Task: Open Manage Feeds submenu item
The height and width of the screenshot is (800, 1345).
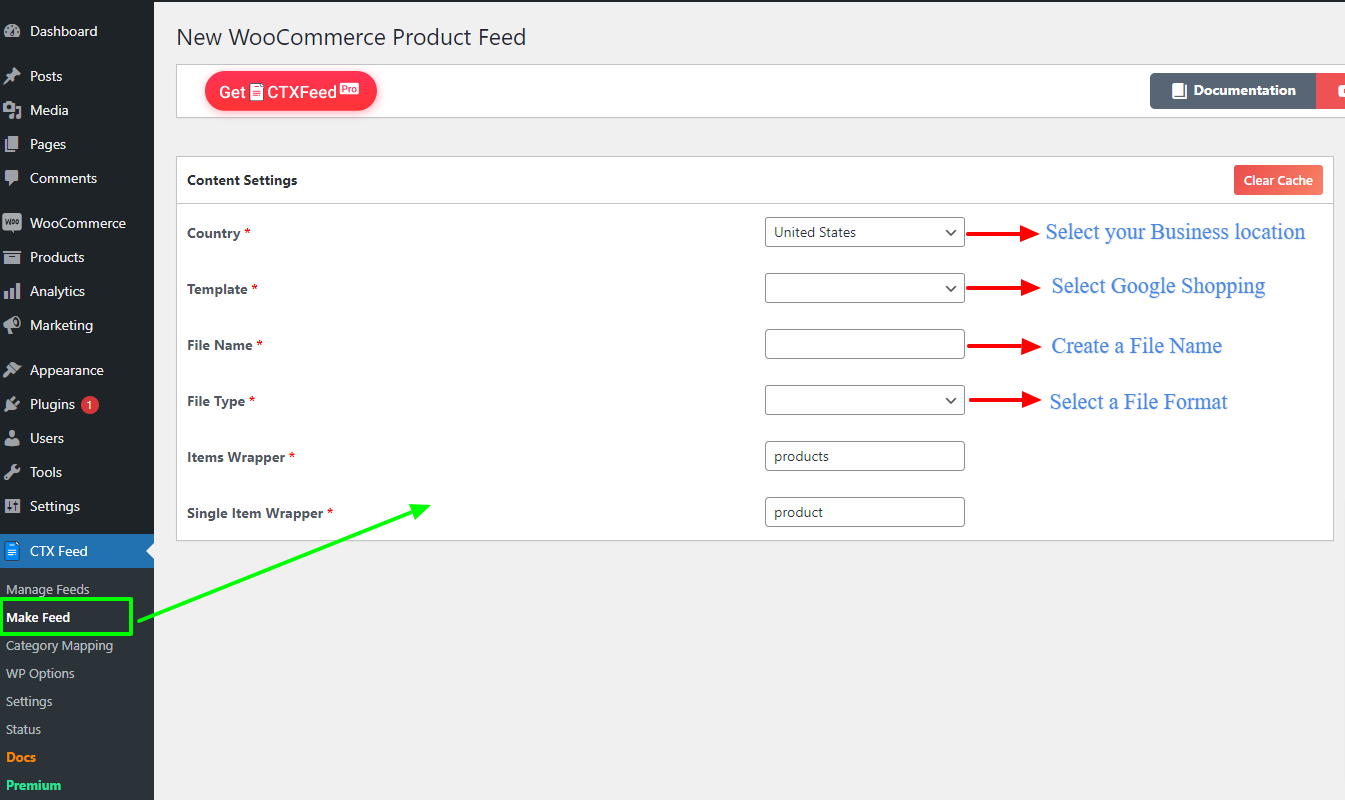Action: pyautogui.click(x=48, y=589)
